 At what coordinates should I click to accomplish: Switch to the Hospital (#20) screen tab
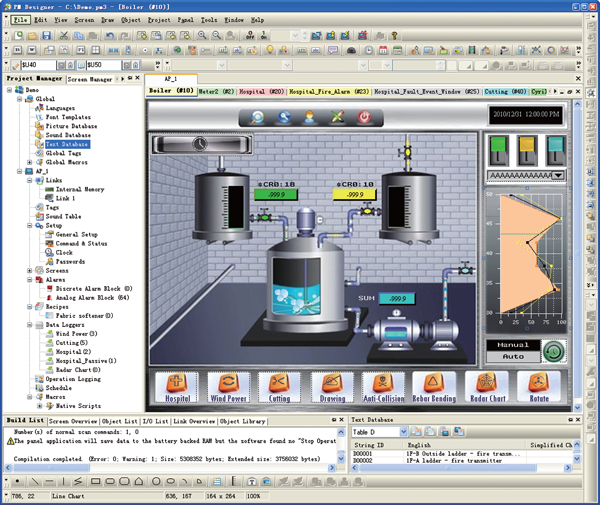[262, 91]
